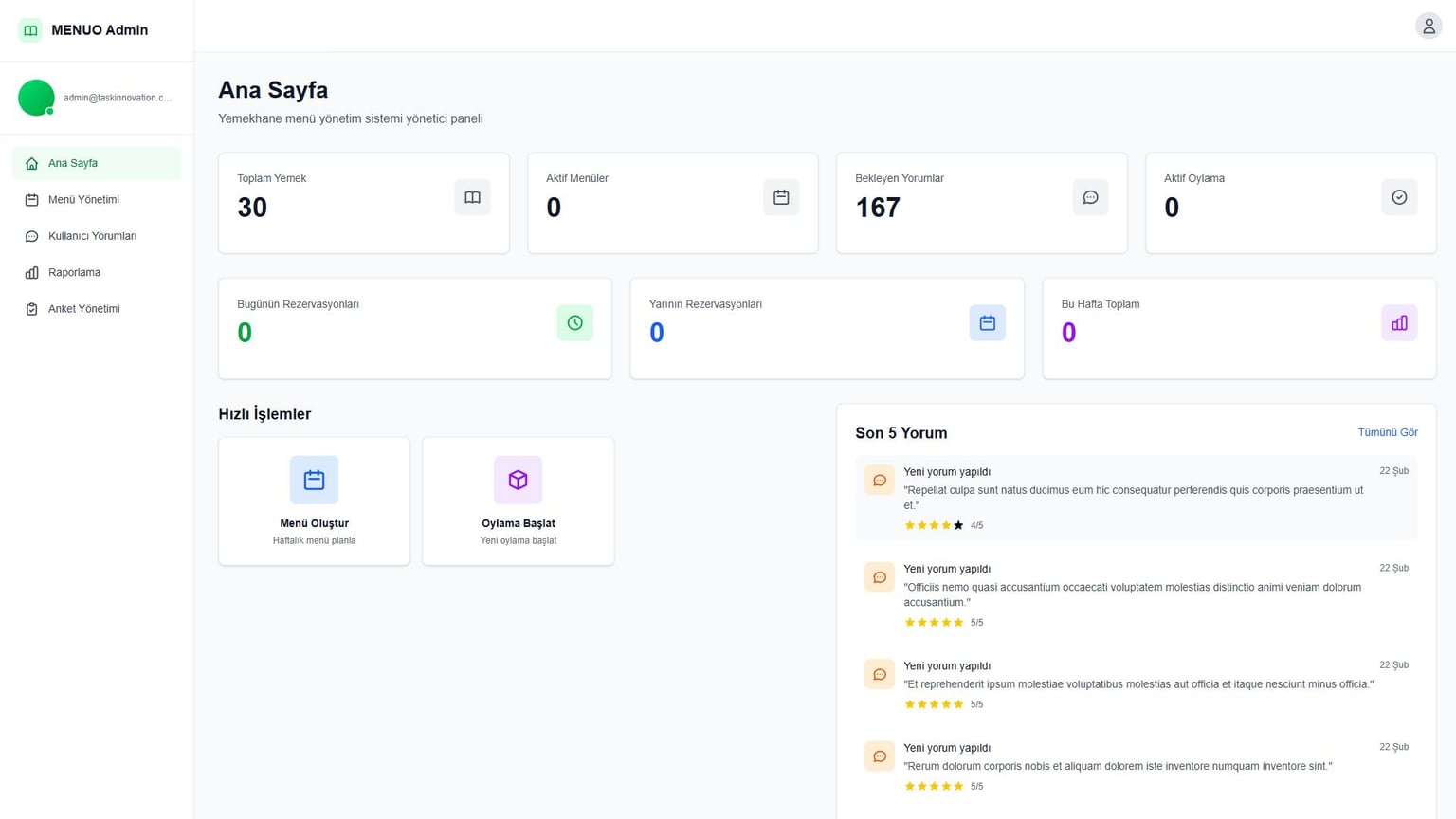Click the user profile icon in header
Screen dimensions: 1456x819
coord(1429,26)
